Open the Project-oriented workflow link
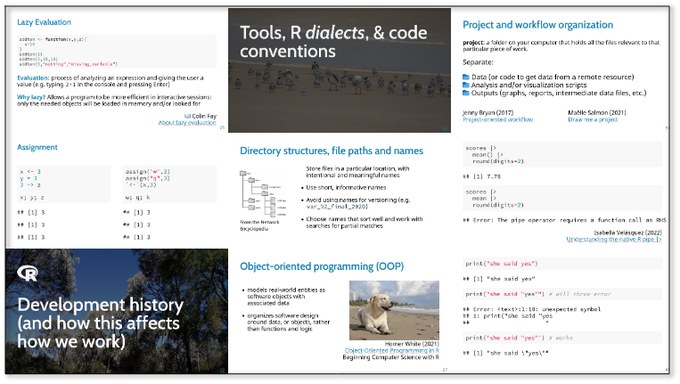Screen dimensions: 680x384 [497, 119]
